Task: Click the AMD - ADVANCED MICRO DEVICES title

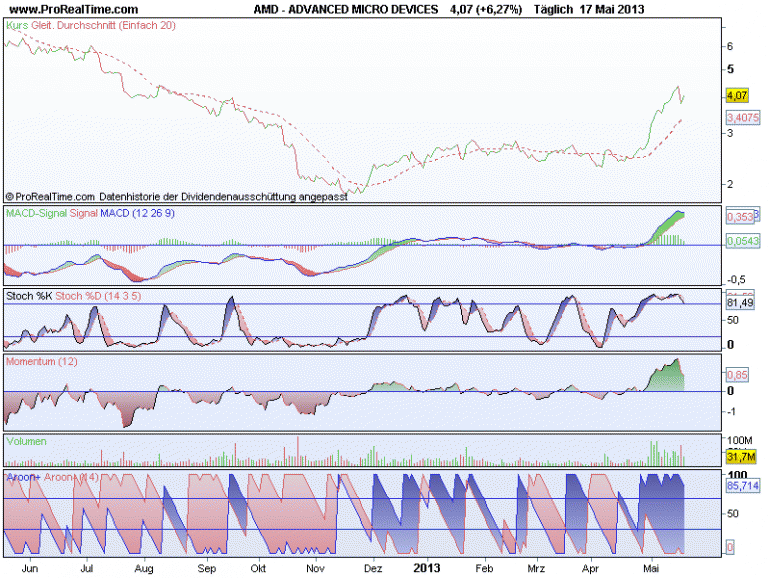Action: coord(346,9)
